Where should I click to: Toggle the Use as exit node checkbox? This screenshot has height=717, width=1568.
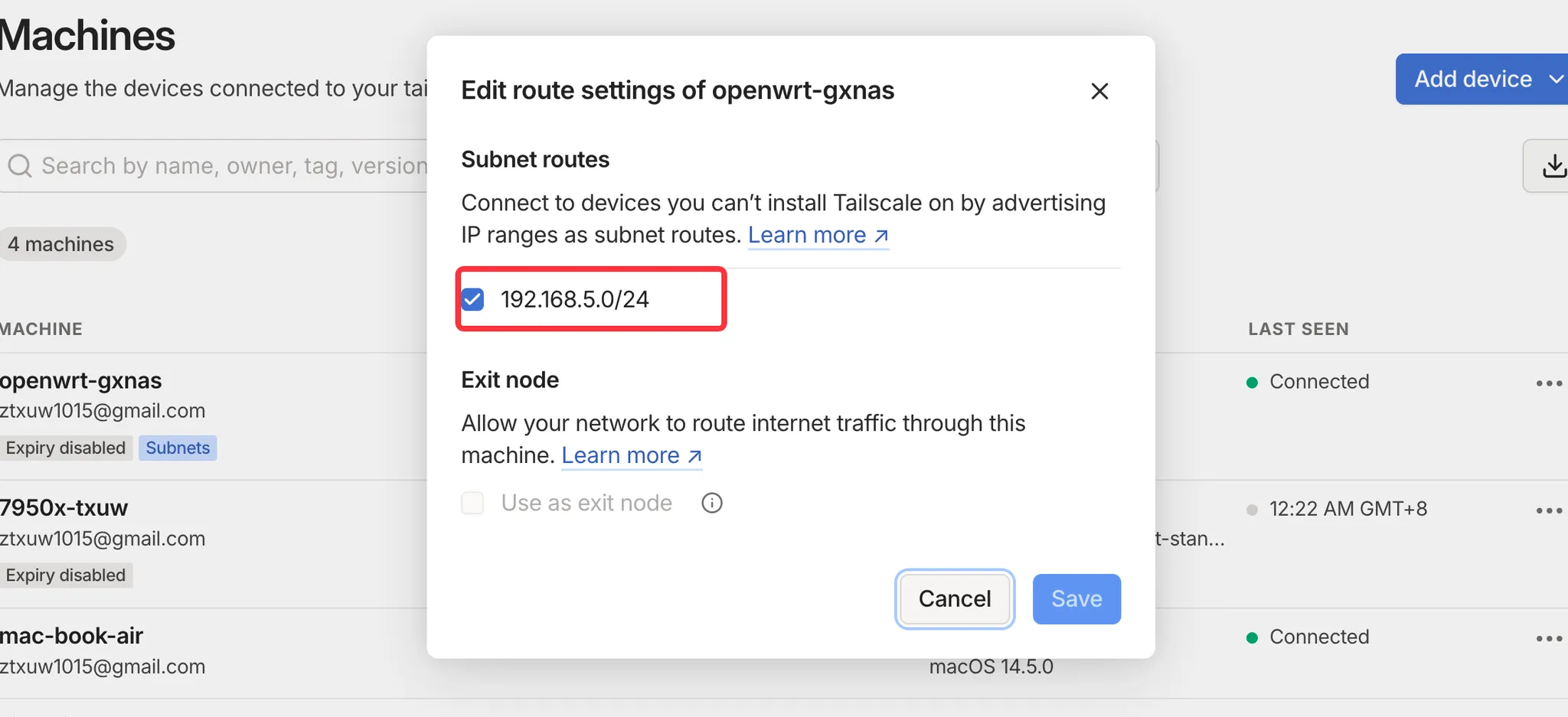[x=473, y=503]
